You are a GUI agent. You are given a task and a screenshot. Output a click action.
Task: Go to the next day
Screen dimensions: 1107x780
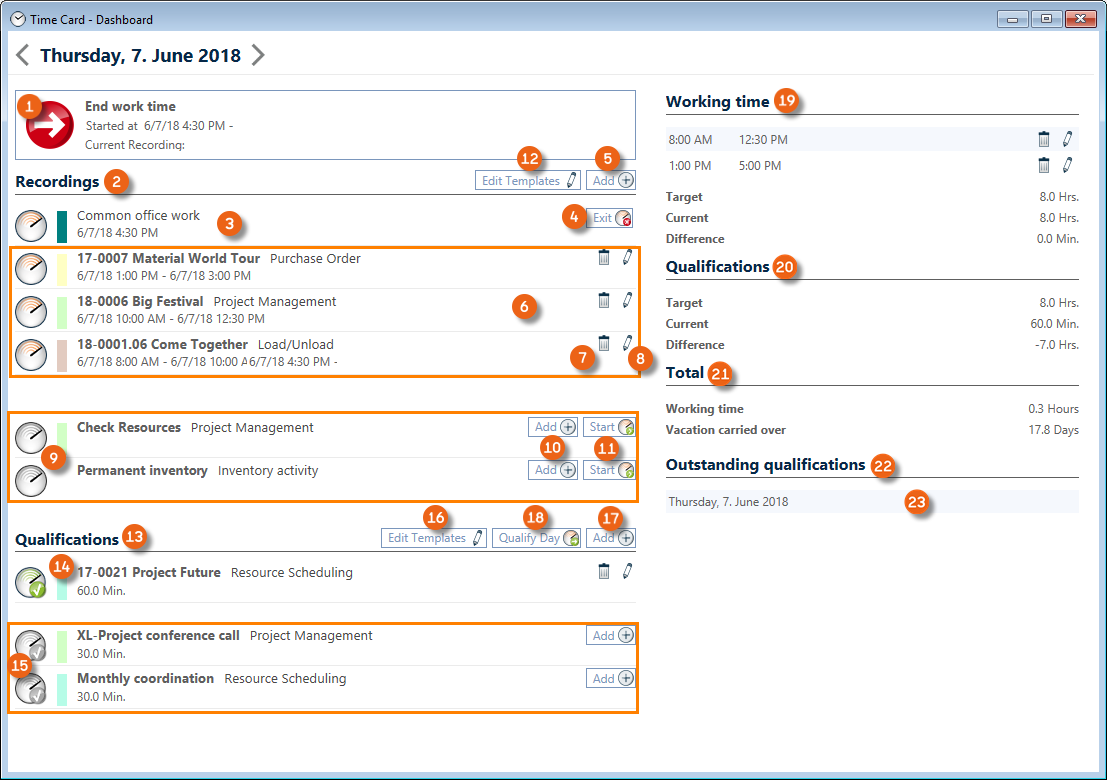click(258, 55)
